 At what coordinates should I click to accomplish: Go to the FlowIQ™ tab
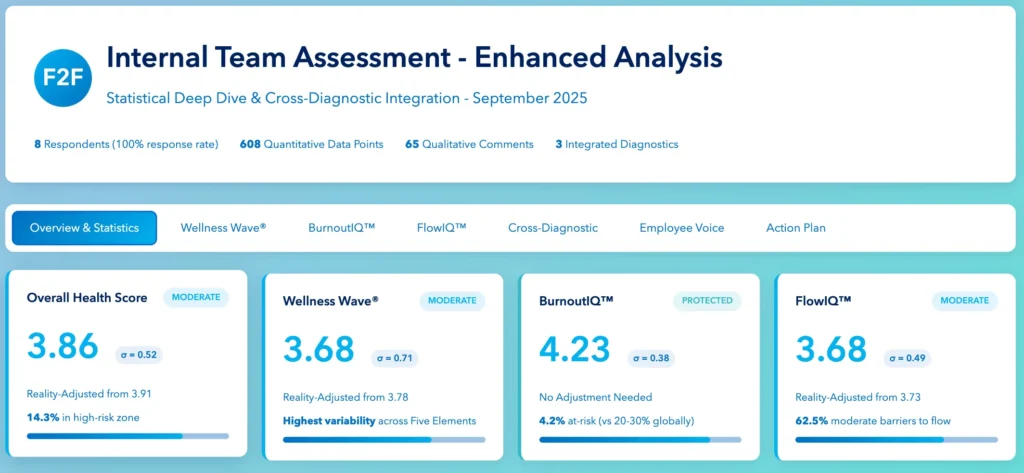(441, 228)
